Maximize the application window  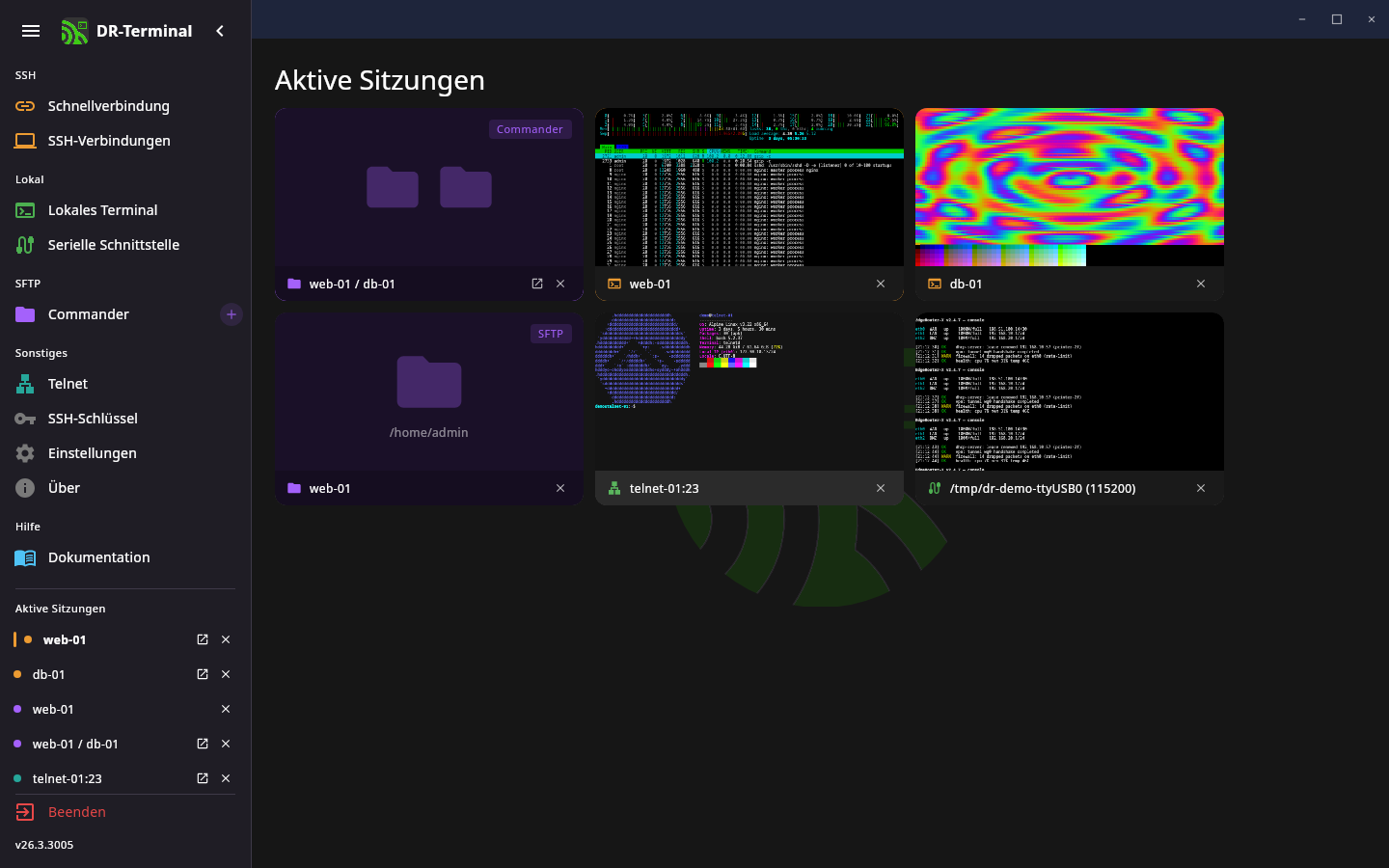[1337, 19]
